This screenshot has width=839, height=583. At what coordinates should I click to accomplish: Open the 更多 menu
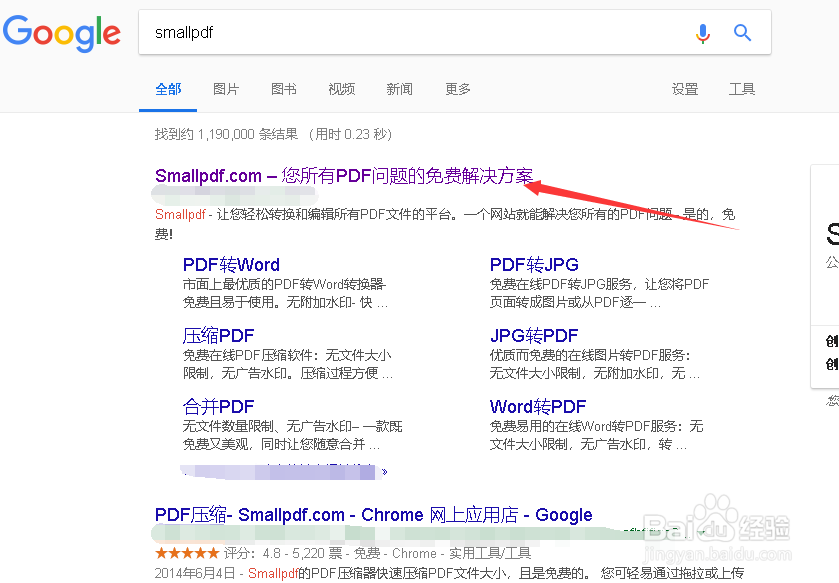point(457,89)
